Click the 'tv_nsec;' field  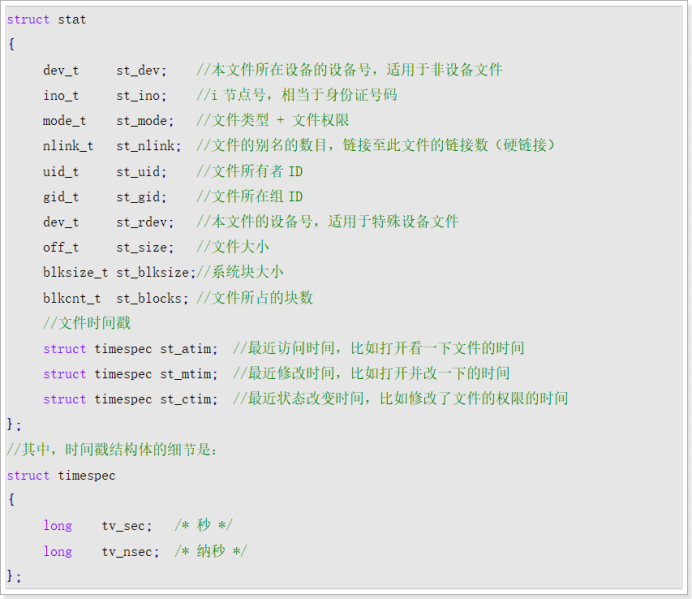tap(130, 551)
